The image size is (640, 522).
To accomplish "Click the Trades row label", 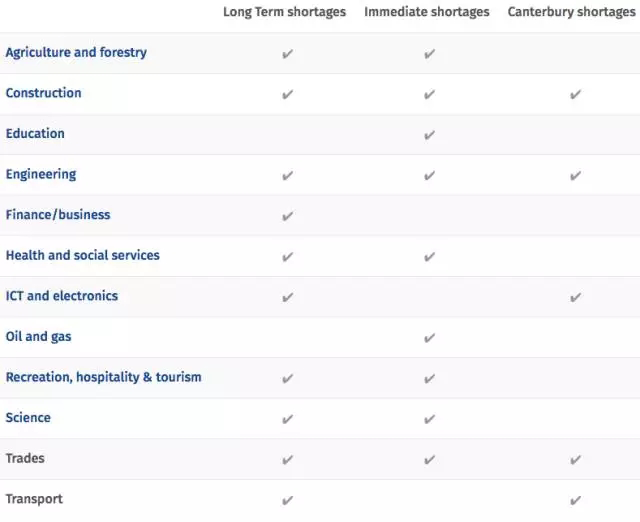I will point(25,458).
